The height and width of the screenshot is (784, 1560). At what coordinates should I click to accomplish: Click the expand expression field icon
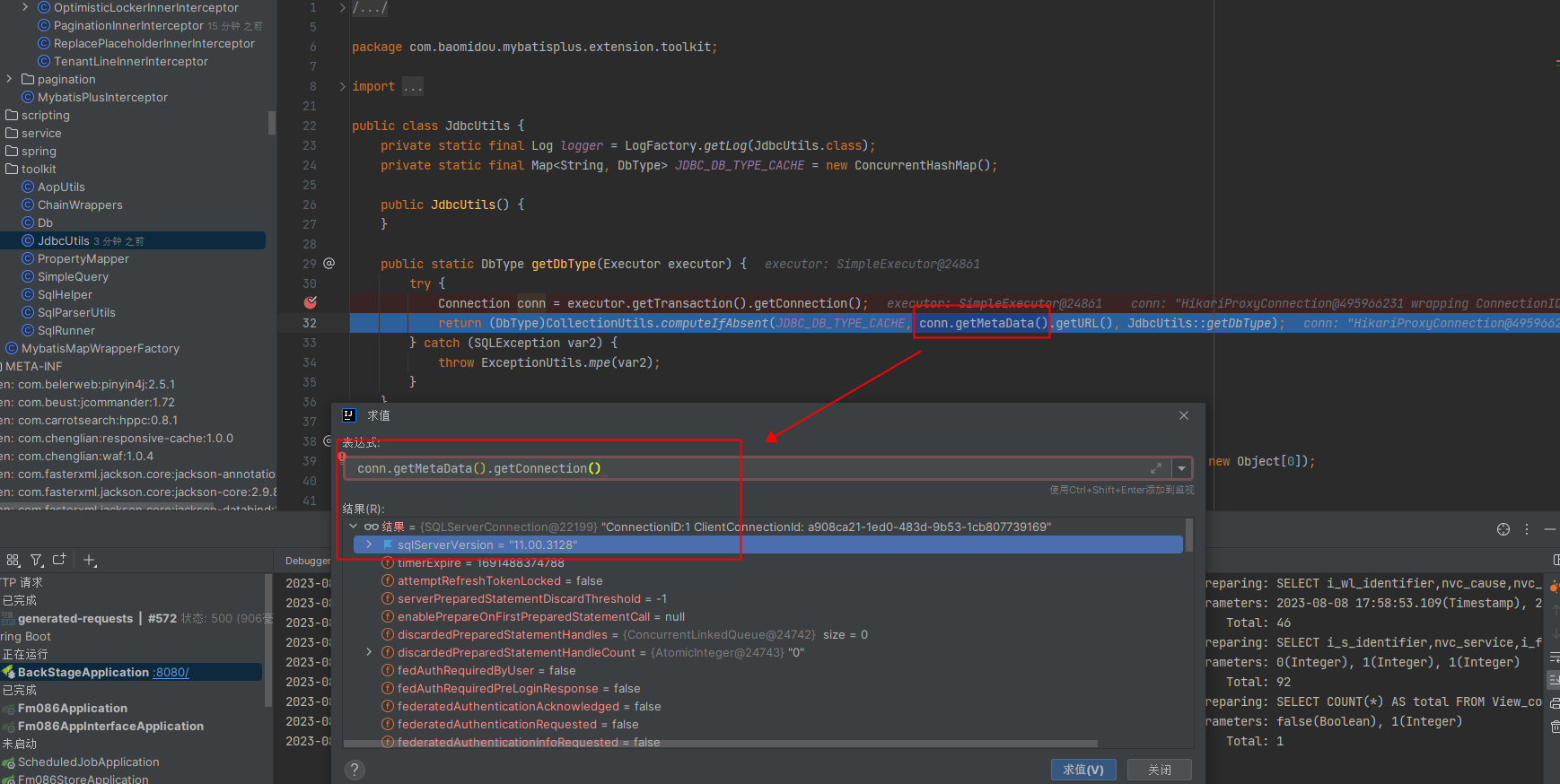tap(1156, 468)
